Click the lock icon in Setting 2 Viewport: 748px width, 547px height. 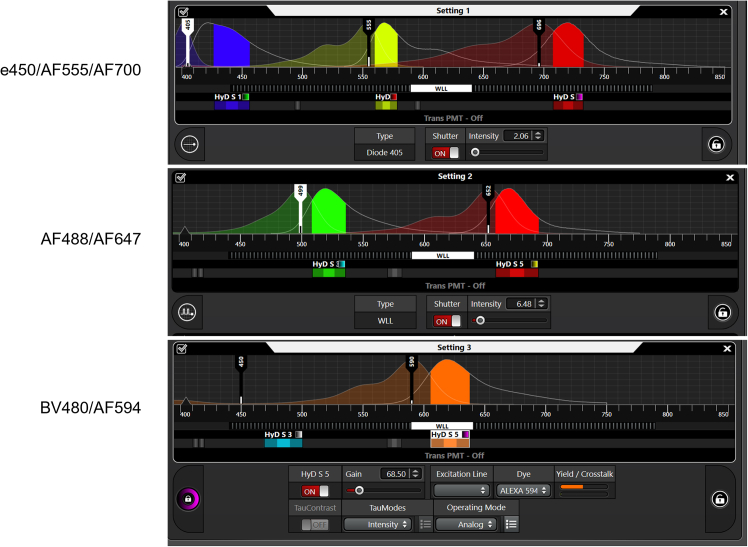[722, 311]
